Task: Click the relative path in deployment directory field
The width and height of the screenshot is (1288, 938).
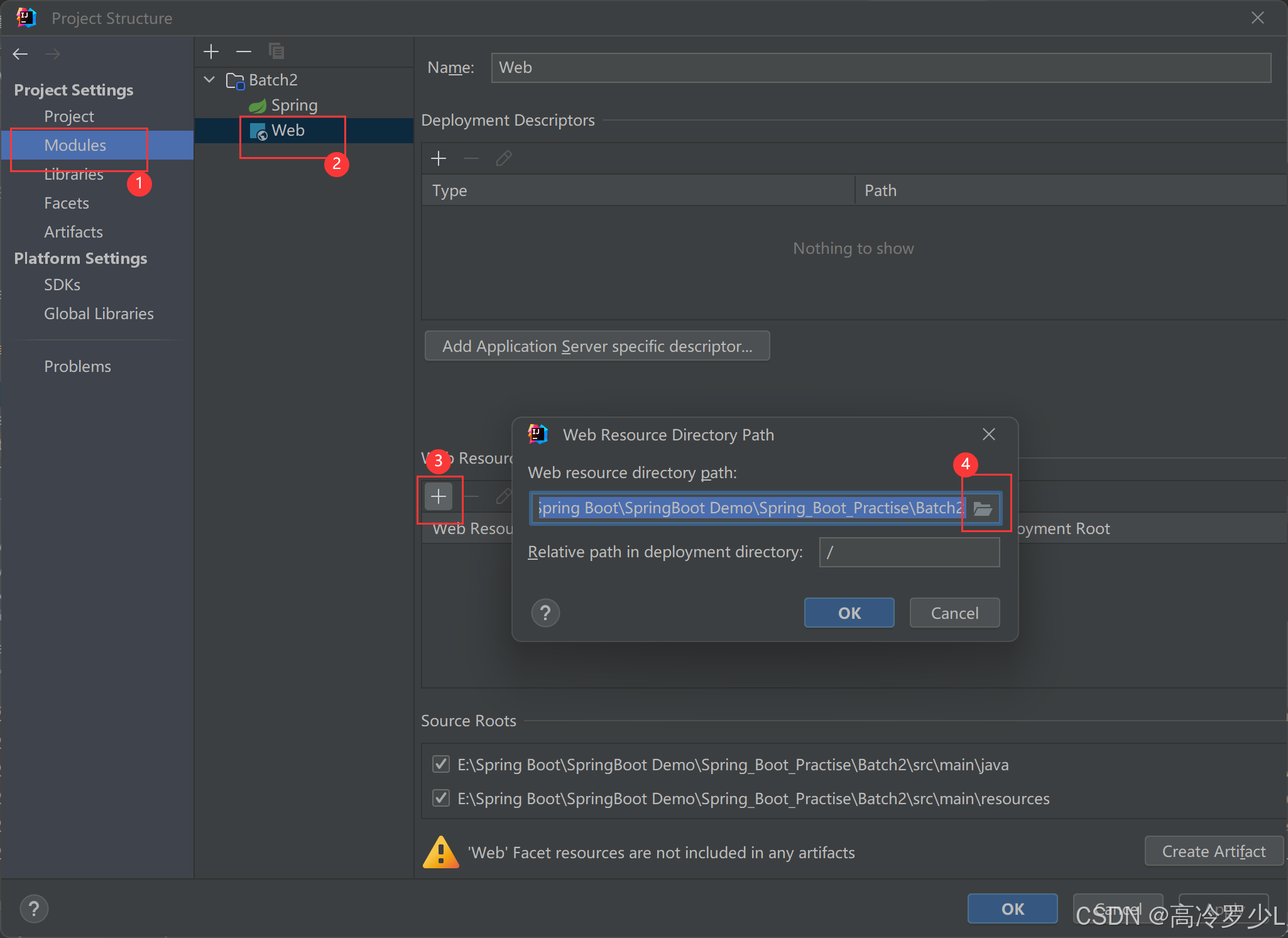Action: [x=909, y=552]
